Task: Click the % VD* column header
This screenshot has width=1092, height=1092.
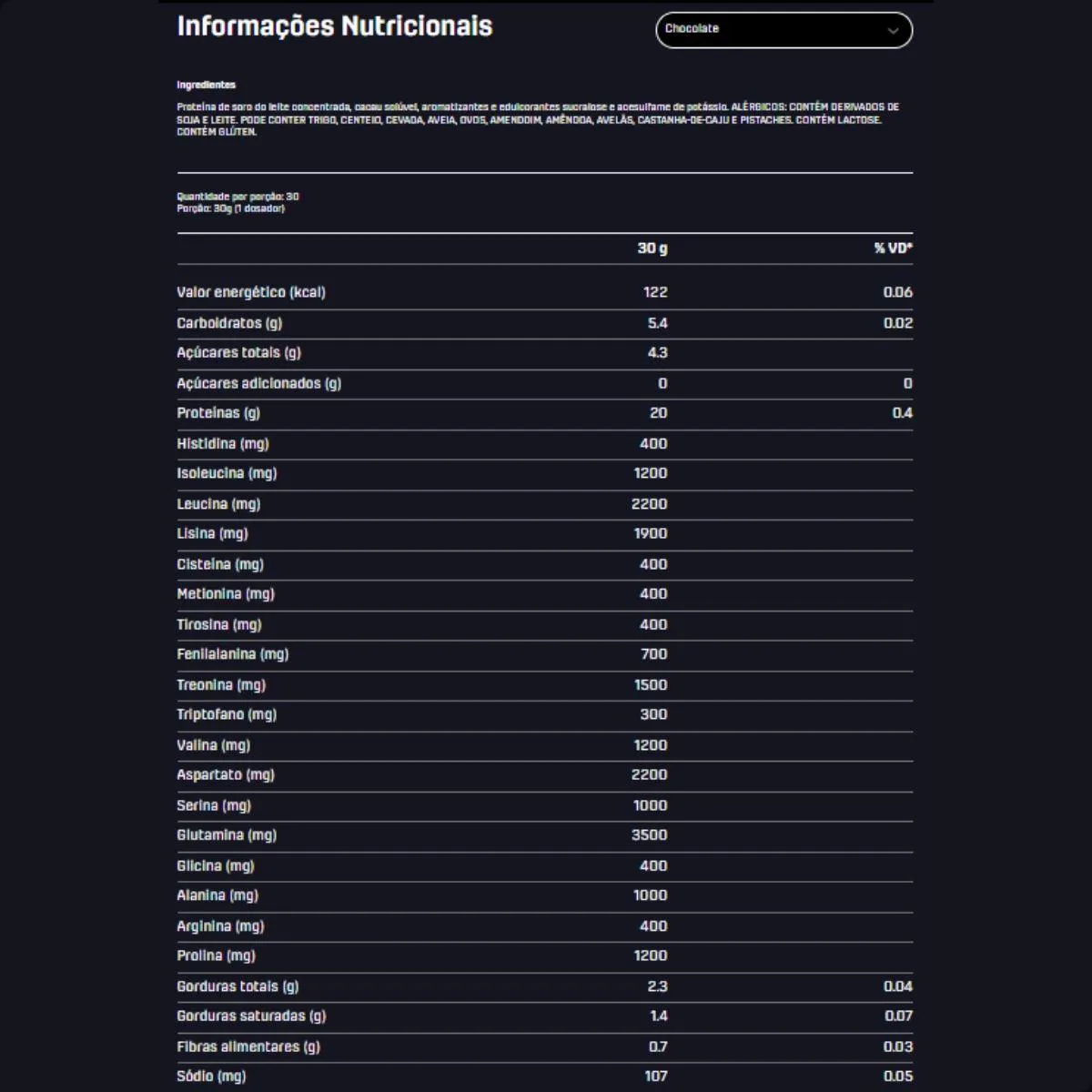Action: [893, 248]
